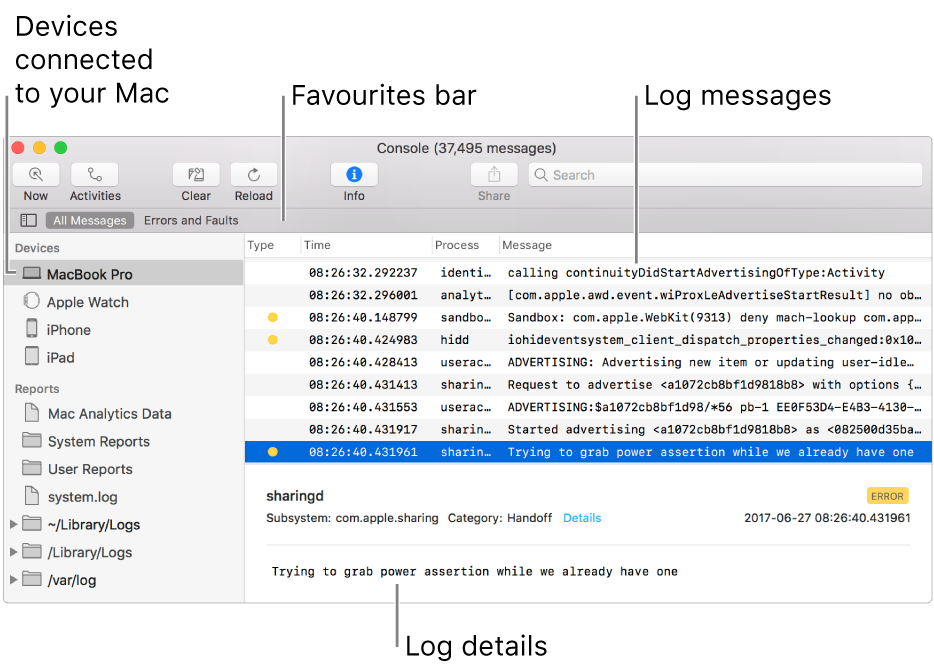The image size is (934, 669).
Task: Expand the /var/log disclosure triangle
Action: (13, 580)
